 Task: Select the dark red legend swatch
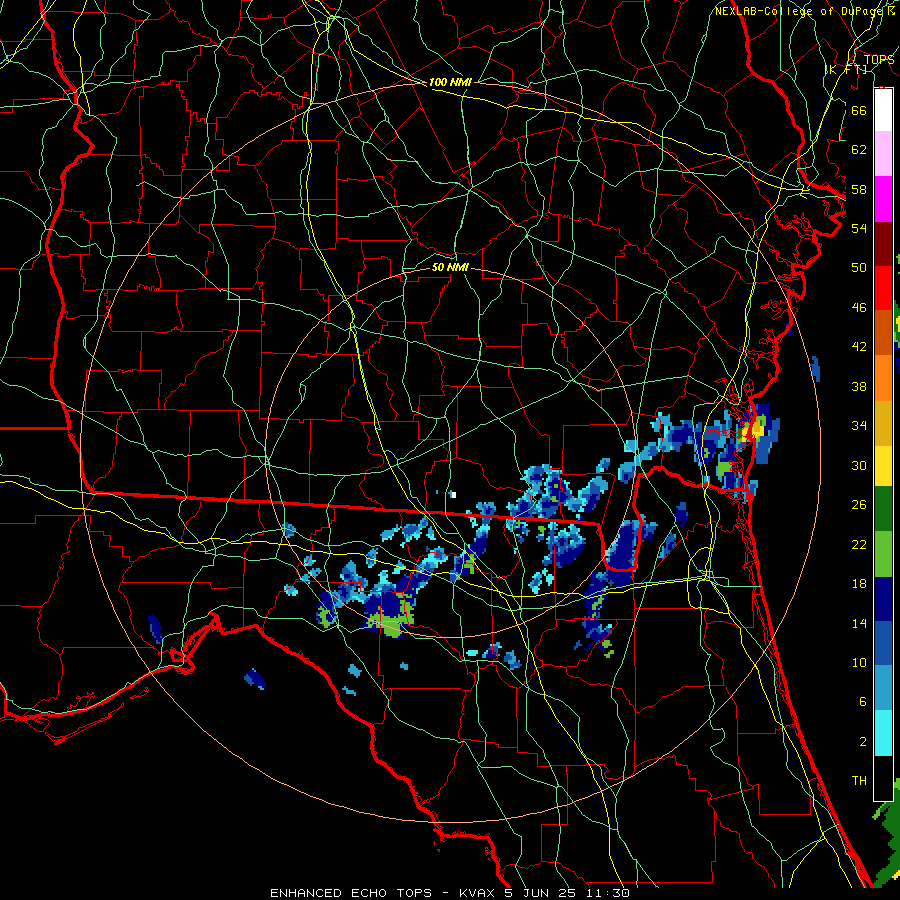(x=883, y=243)
